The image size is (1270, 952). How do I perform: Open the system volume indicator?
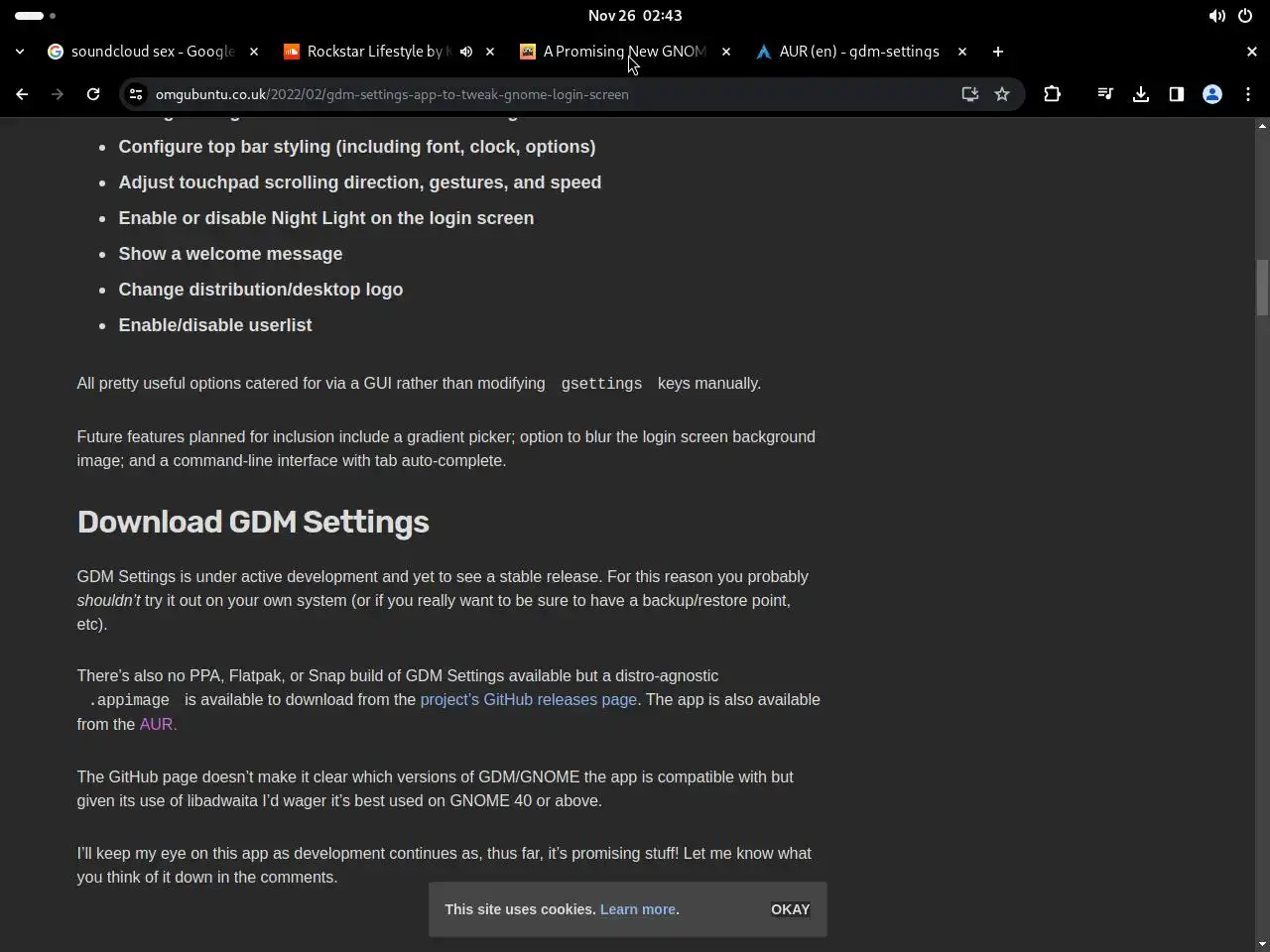point(1217,16)
